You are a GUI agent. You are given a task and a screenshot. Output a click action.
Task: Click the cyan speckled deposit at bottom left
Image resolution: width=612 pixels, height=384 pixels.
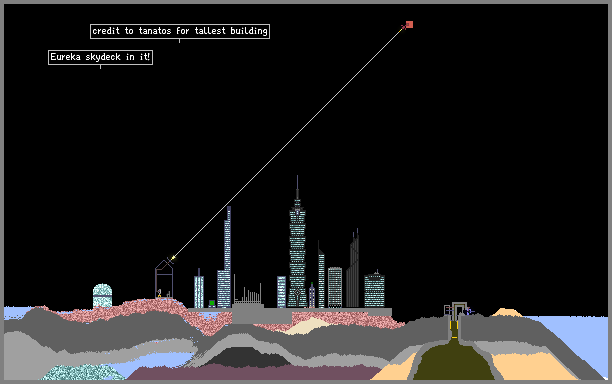[83, 373]
